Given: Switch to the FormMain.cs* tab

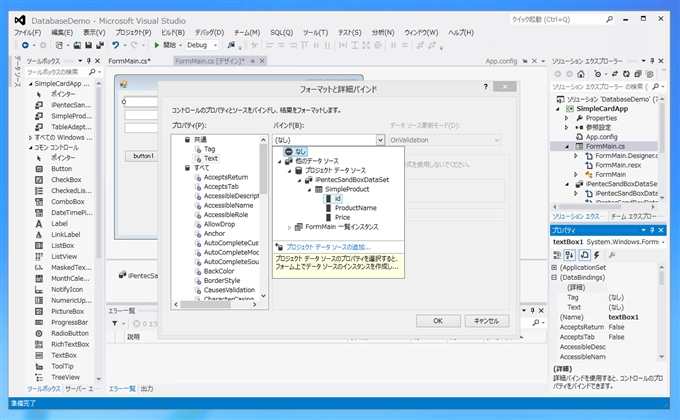Looking at the screenshot, I should [x=129, y=61].
